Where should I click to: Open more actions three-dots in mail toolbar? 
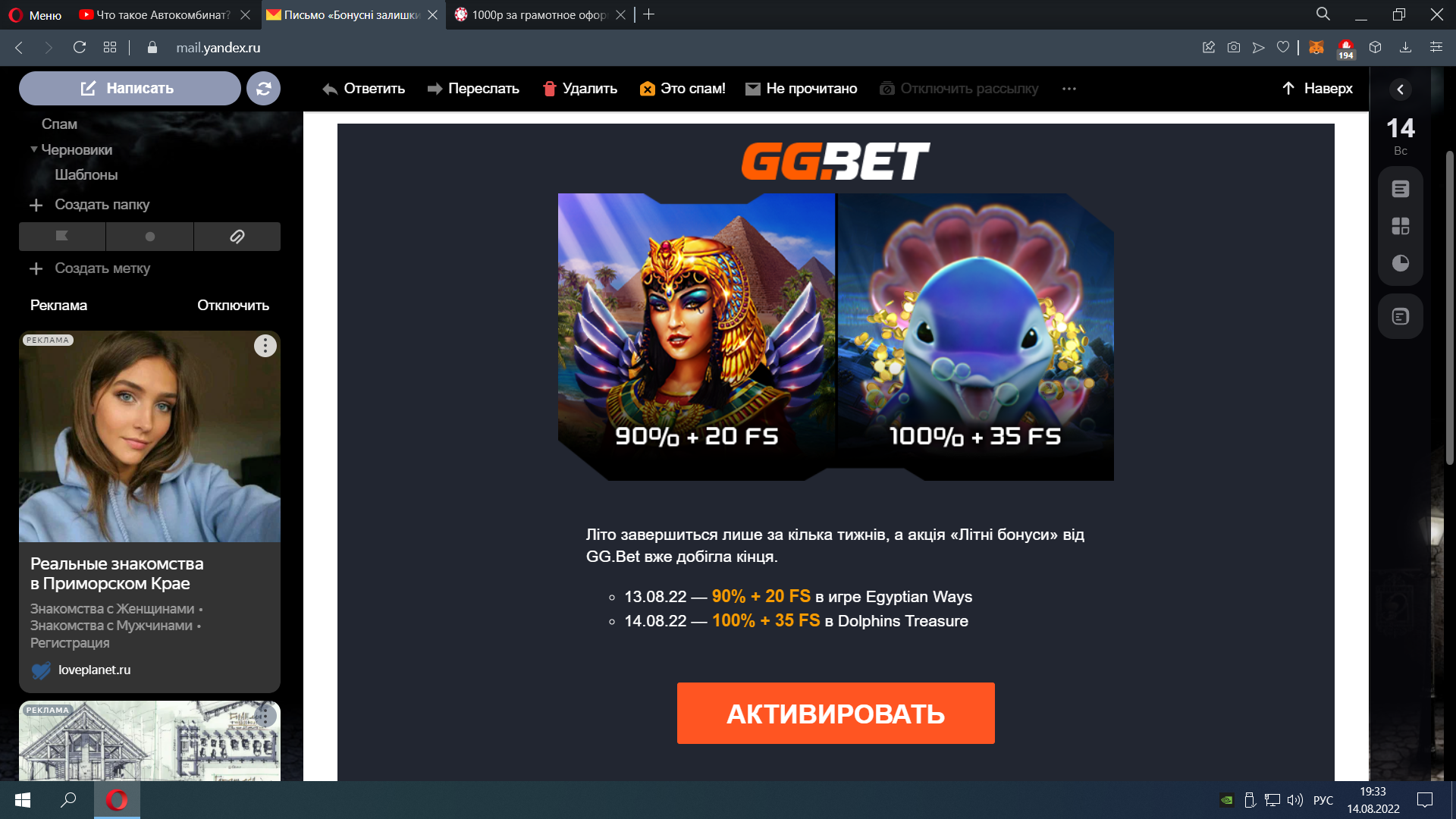pos(1069,89)
